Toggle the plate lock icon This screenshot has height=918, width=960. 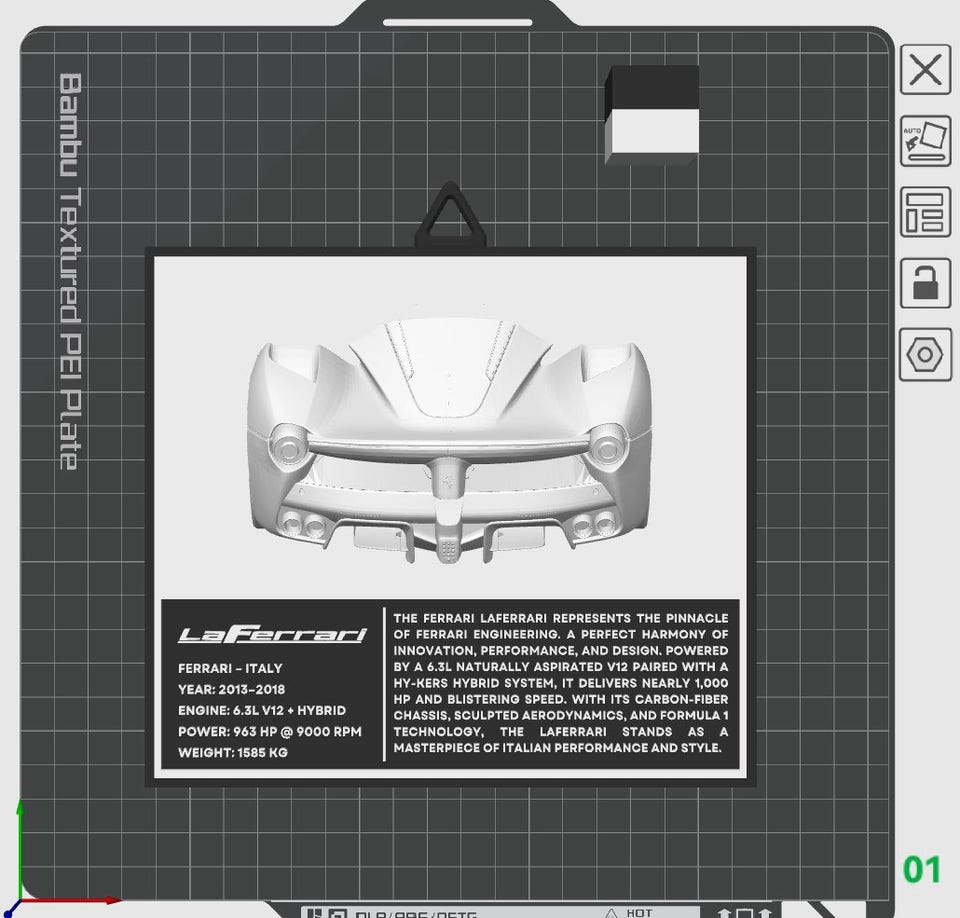925,283
